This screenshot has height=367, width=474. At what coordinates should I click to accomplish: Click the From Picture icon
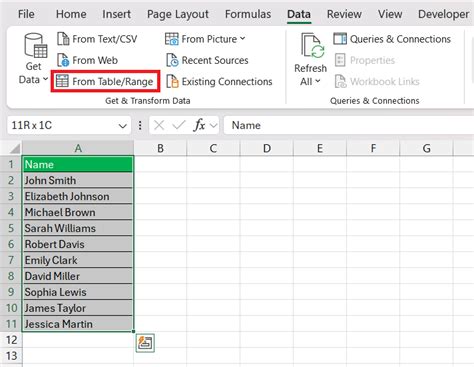pyautogui.click(x=172, y=39)
